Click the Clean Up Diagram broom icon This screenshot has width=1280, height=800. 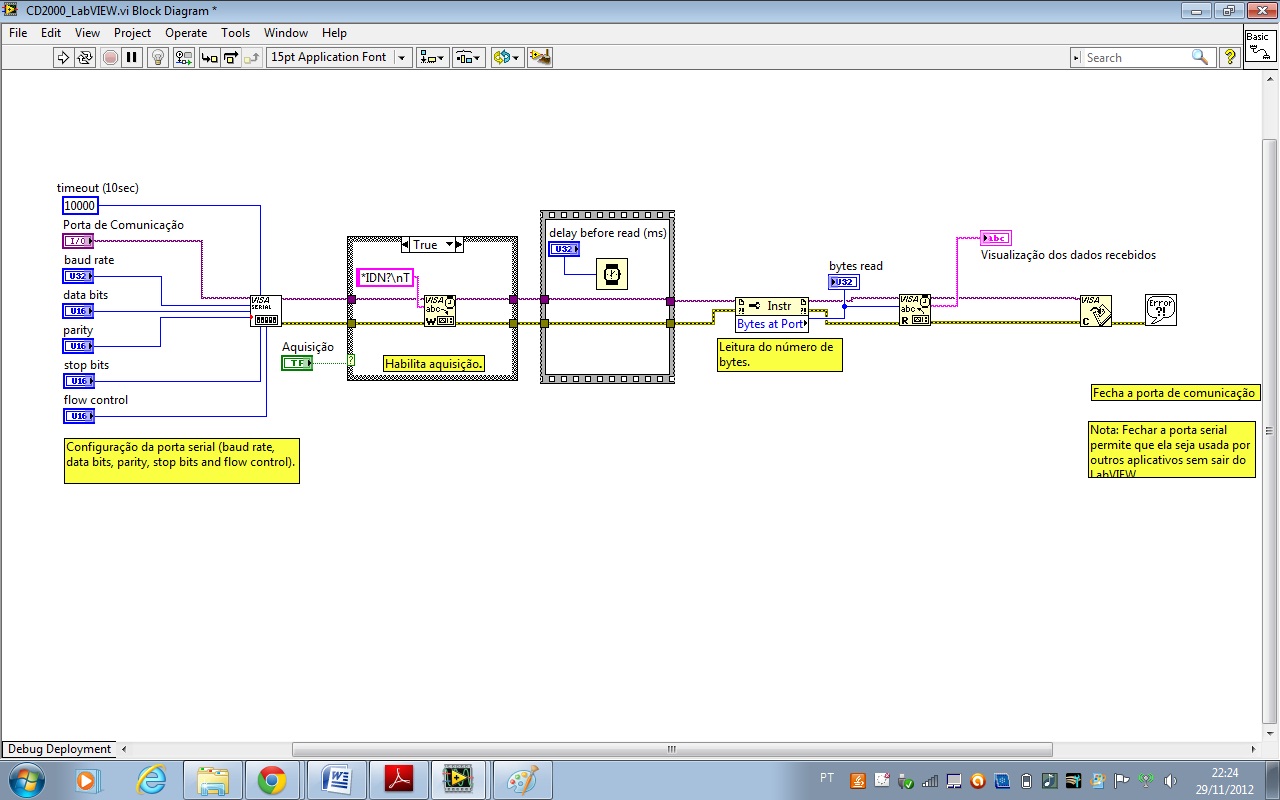[x=540, y=58]
